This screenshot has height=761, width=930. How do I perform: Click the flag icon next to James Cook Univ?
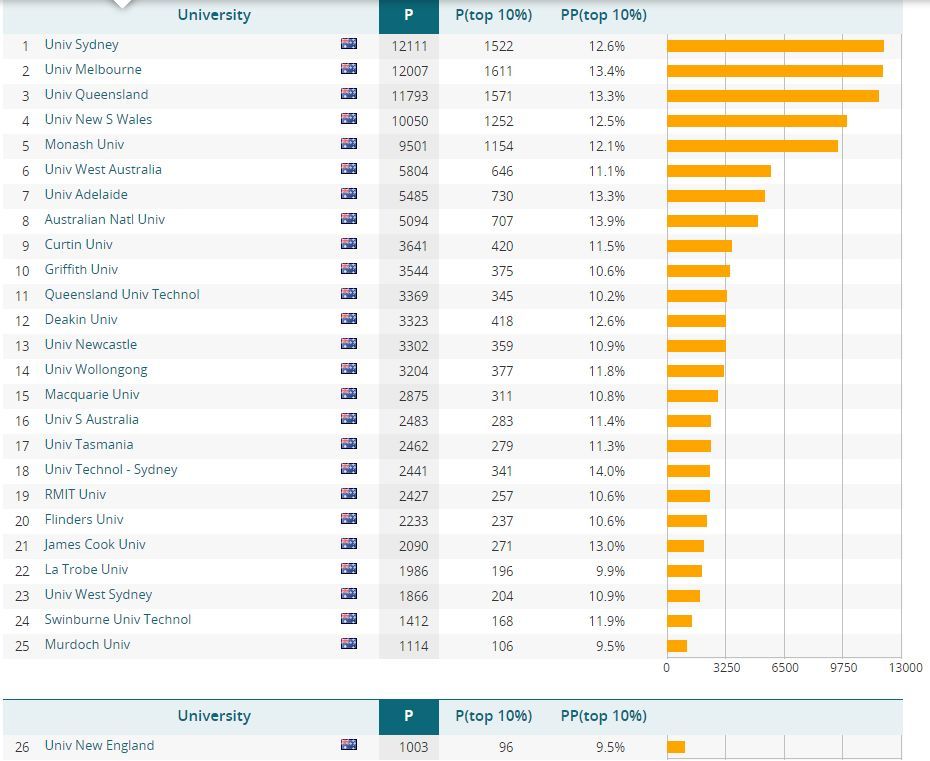pyautogui.click(x=349, y=543)
